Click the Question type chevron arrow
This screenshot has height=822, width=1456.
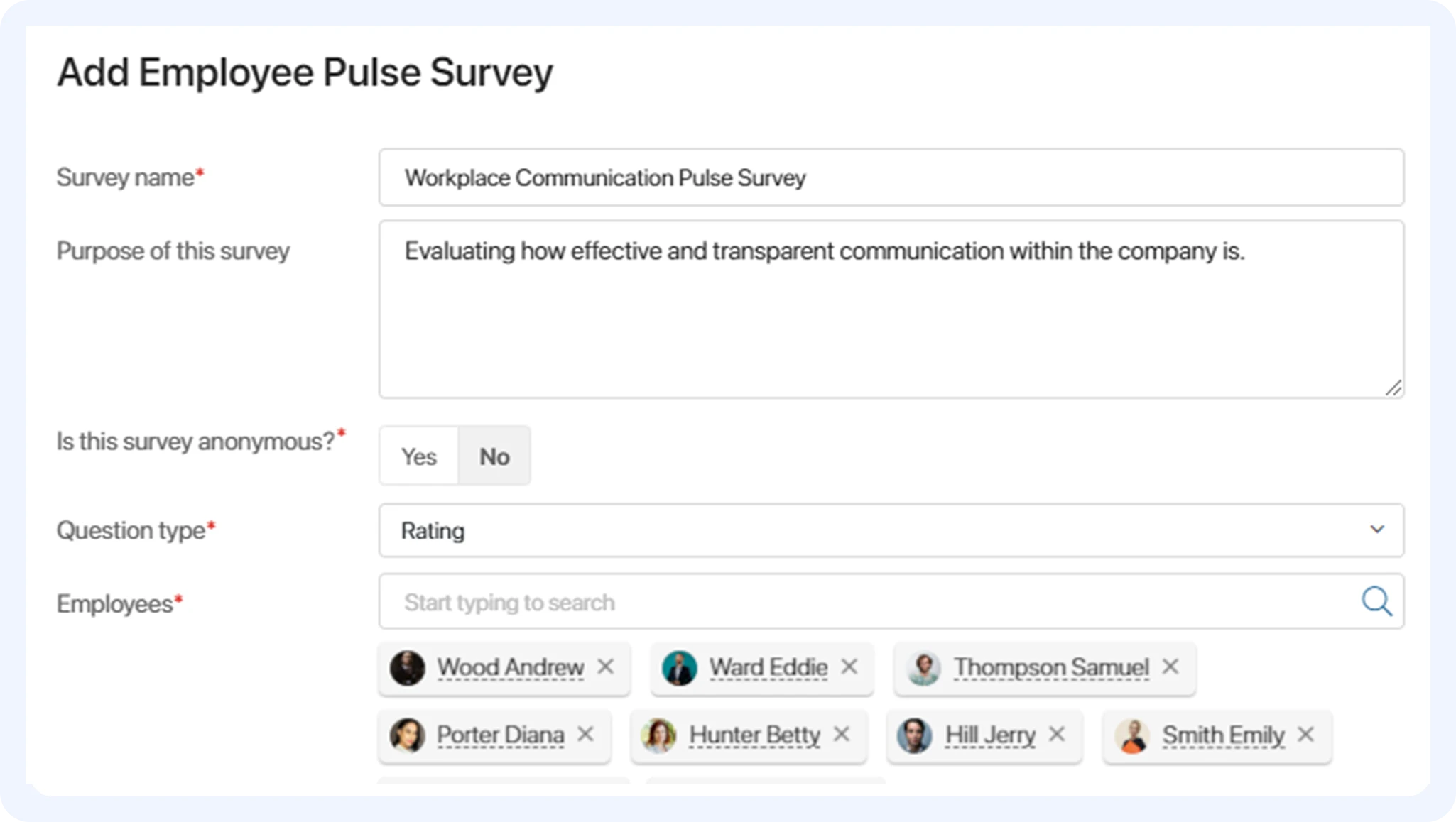coord(1377,530)
